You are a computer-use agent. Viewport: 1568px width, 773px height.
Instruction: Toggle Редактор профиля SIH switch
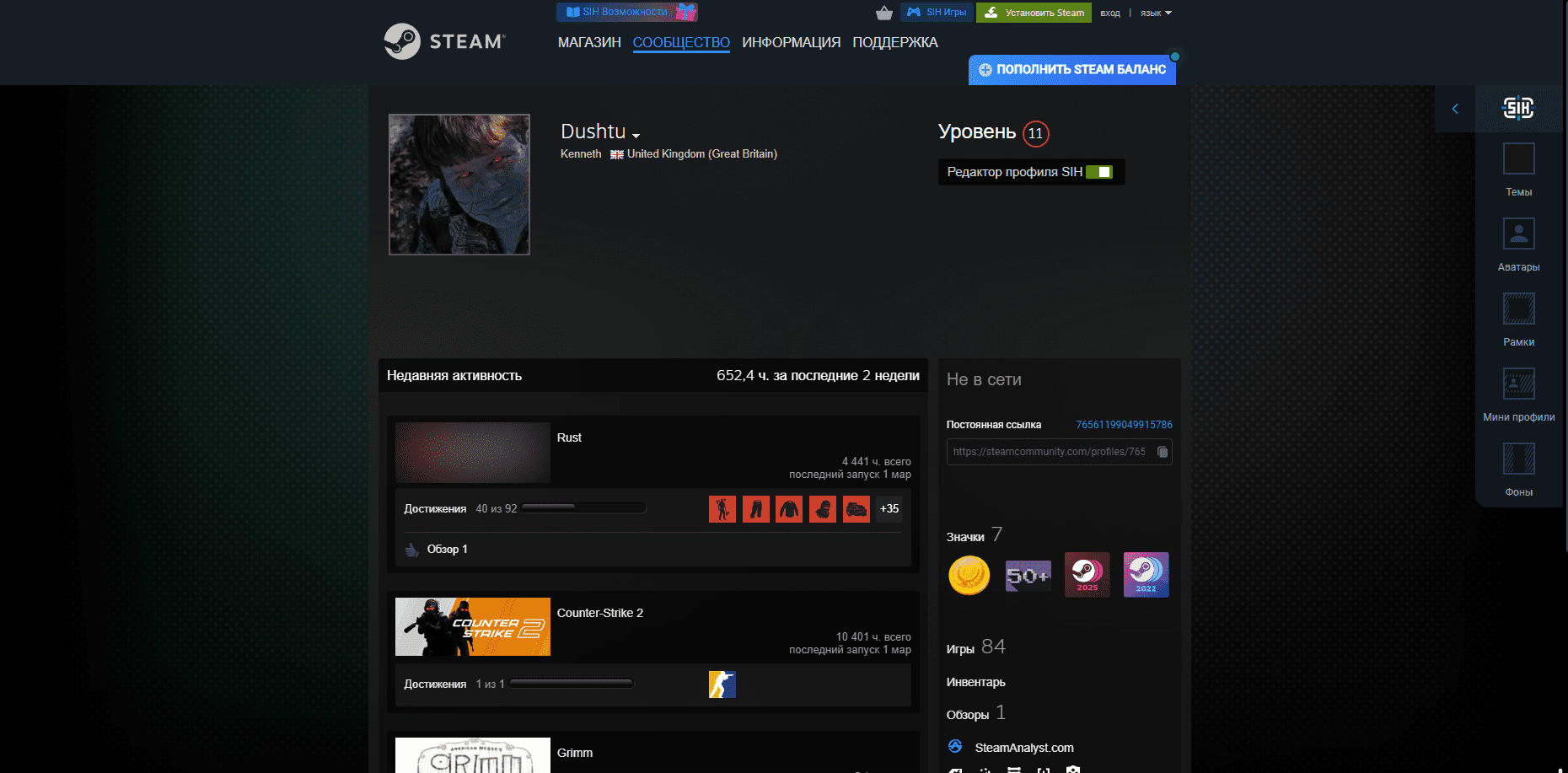click(1098, 172)
